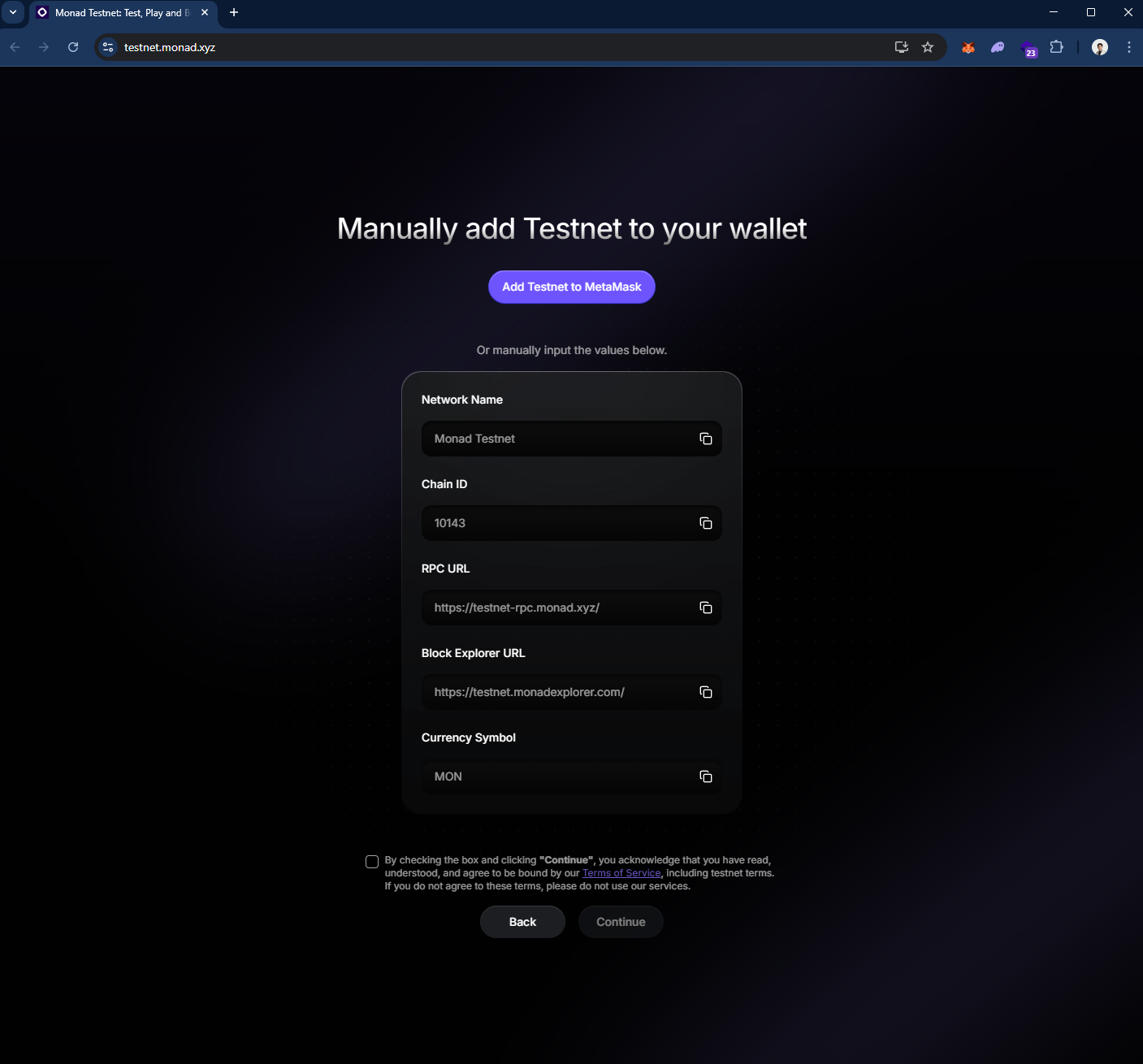Copy the Currency Symbol MON
Viewport: 1143px width, 1064px height.
click(x=705, y=776)
